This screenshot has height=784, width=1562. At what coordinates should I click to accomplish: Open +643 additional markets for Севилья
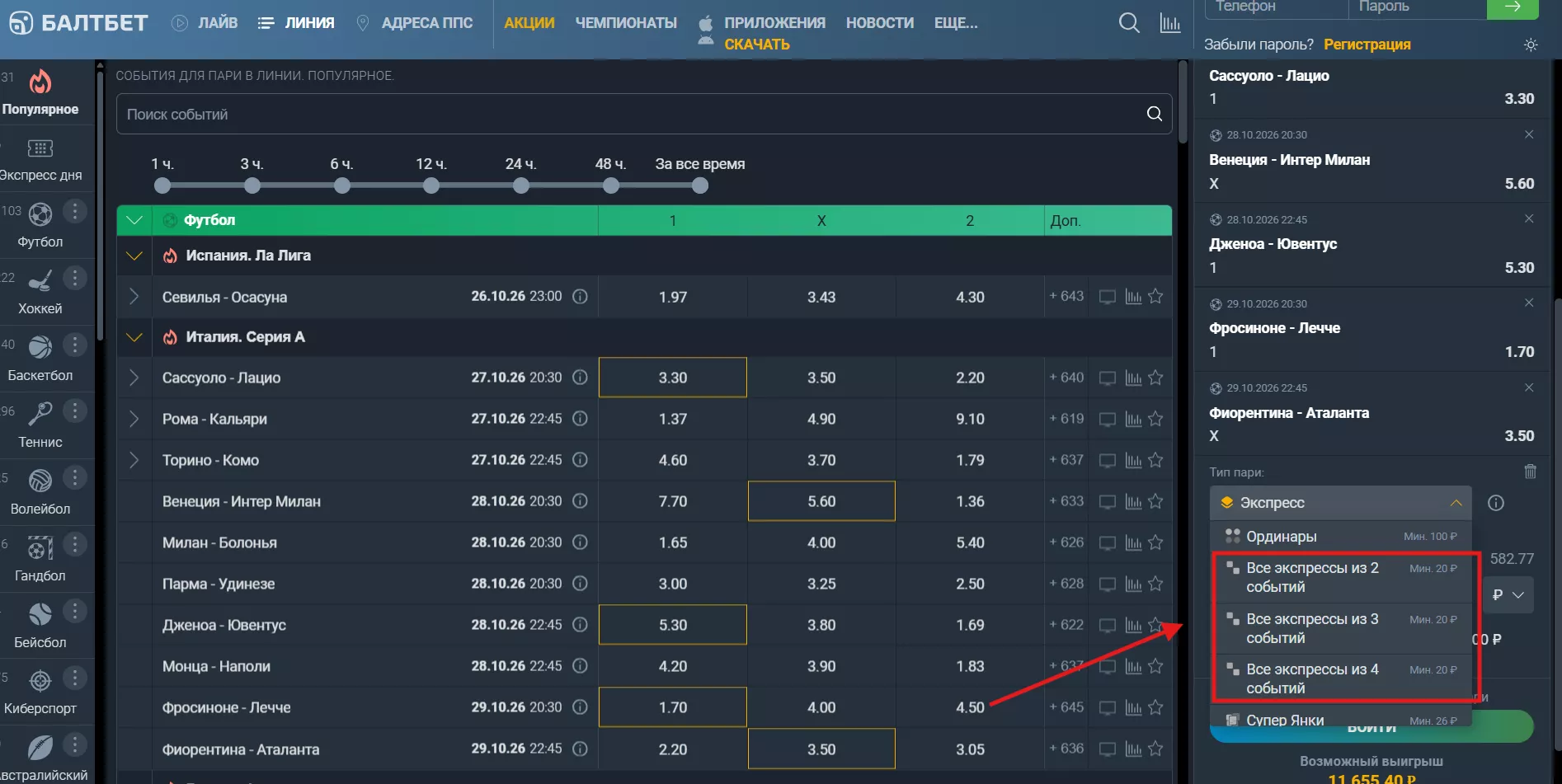click(1066, 296)
